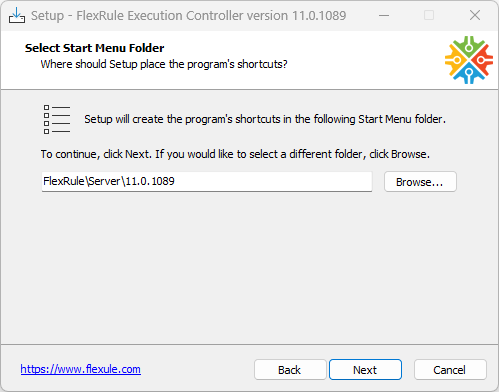The width and height of the screenshot is (499, 392).
Task: Click the Setup installer icon in title bar
Action: click(x=17, y=15)
